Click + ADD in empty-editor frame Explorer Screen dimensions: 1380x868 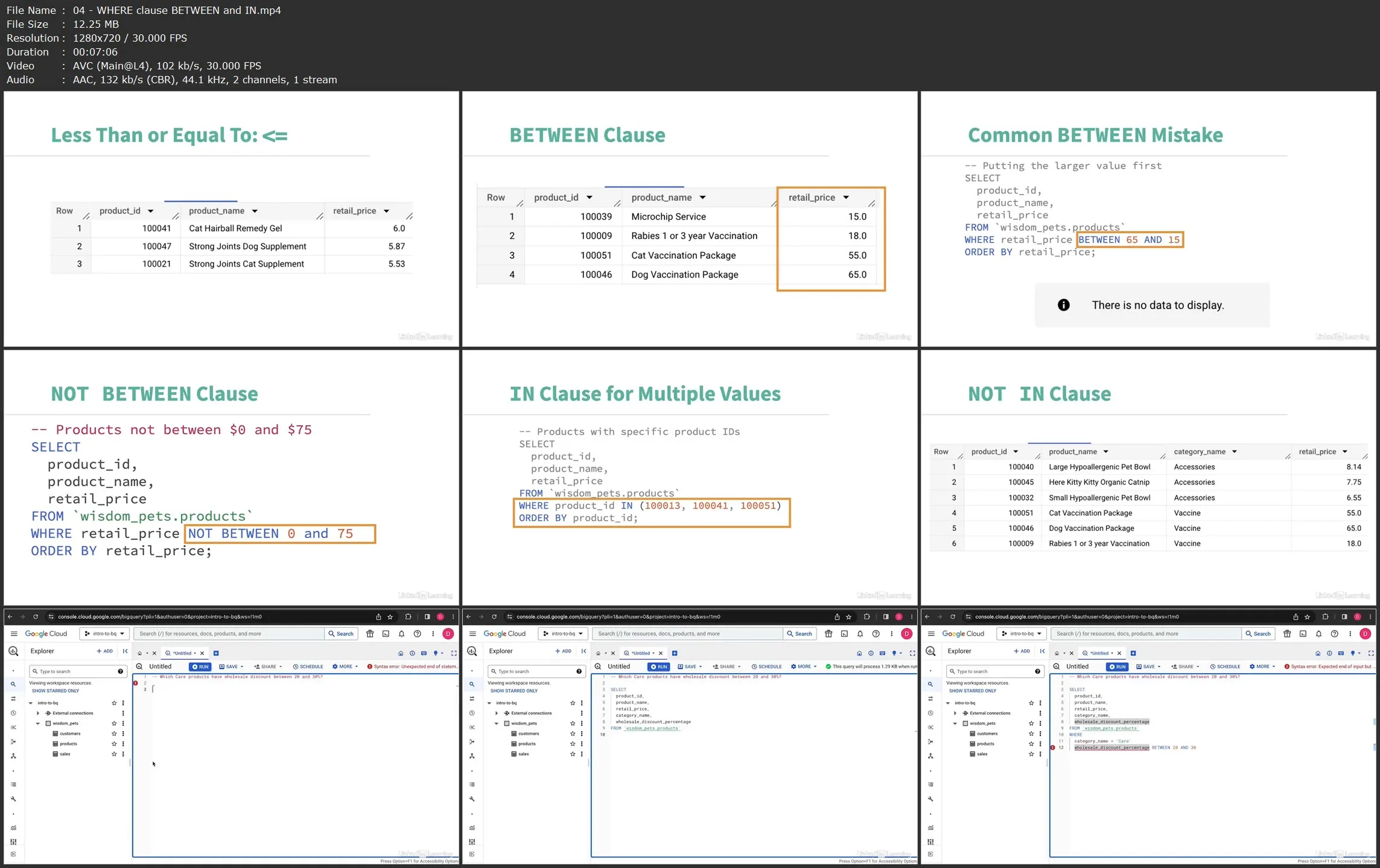104,651
